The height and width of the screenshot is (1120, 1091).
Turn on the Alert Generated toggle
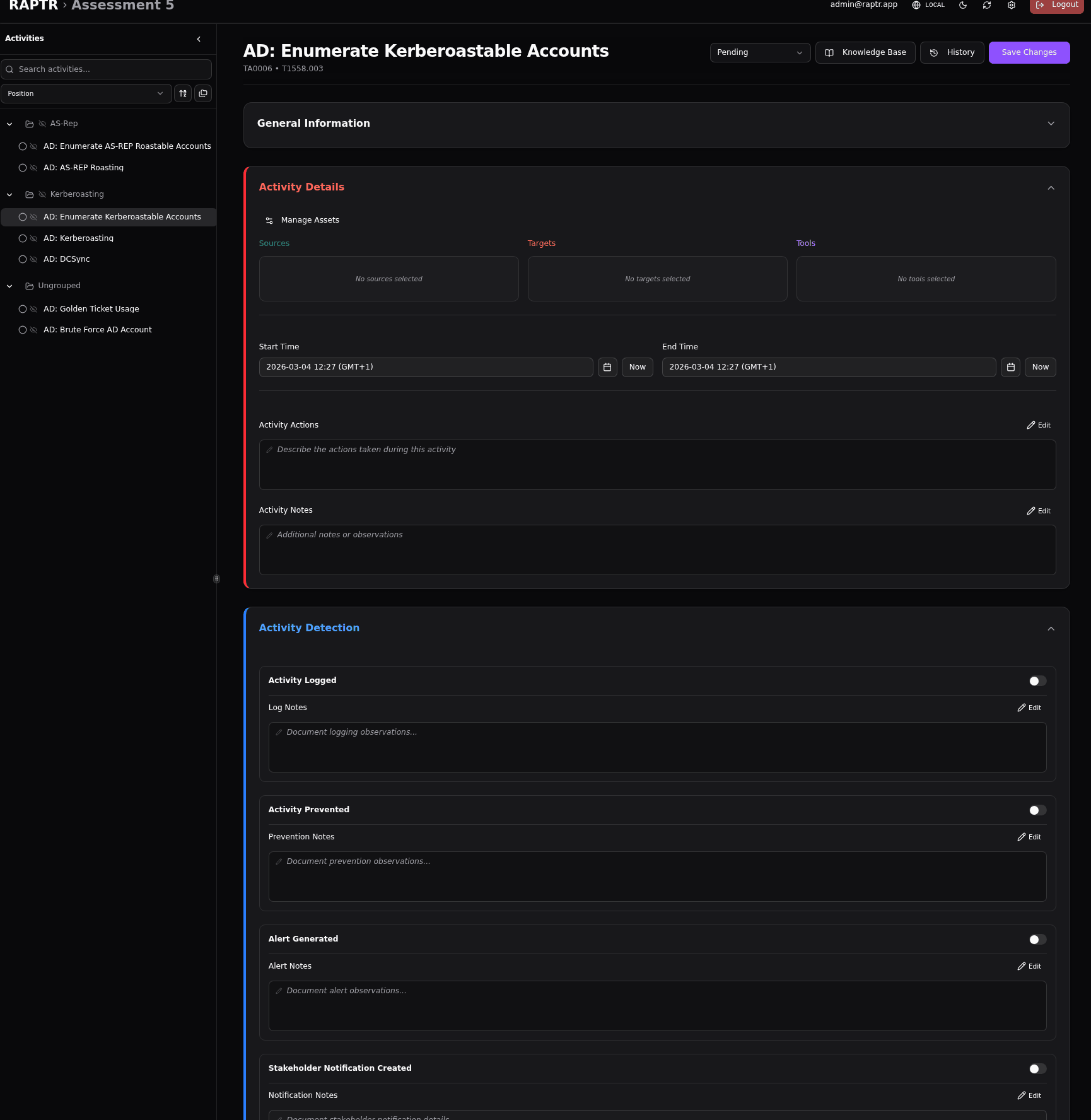tap(1037, 940)
